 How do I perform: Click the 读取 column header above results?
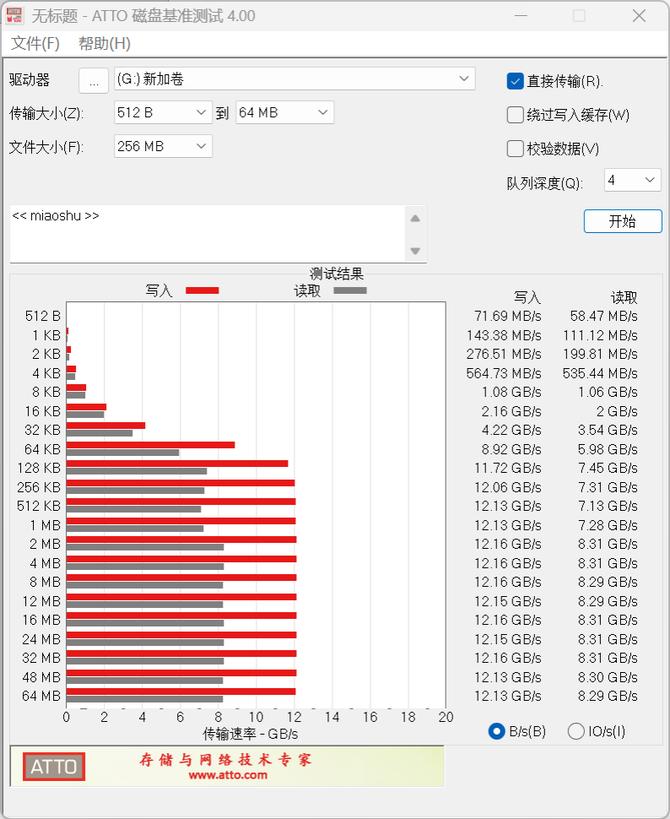tap(624, 298)
